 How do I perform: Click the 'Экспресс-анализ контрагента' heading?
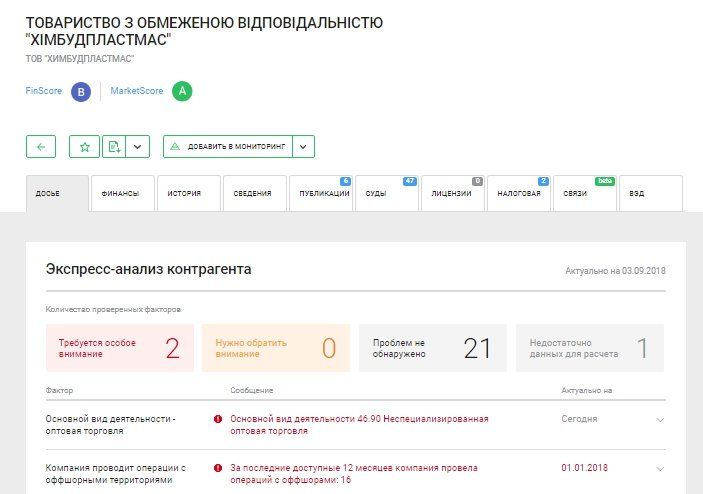pyautogui.click(x=148, y=269)
